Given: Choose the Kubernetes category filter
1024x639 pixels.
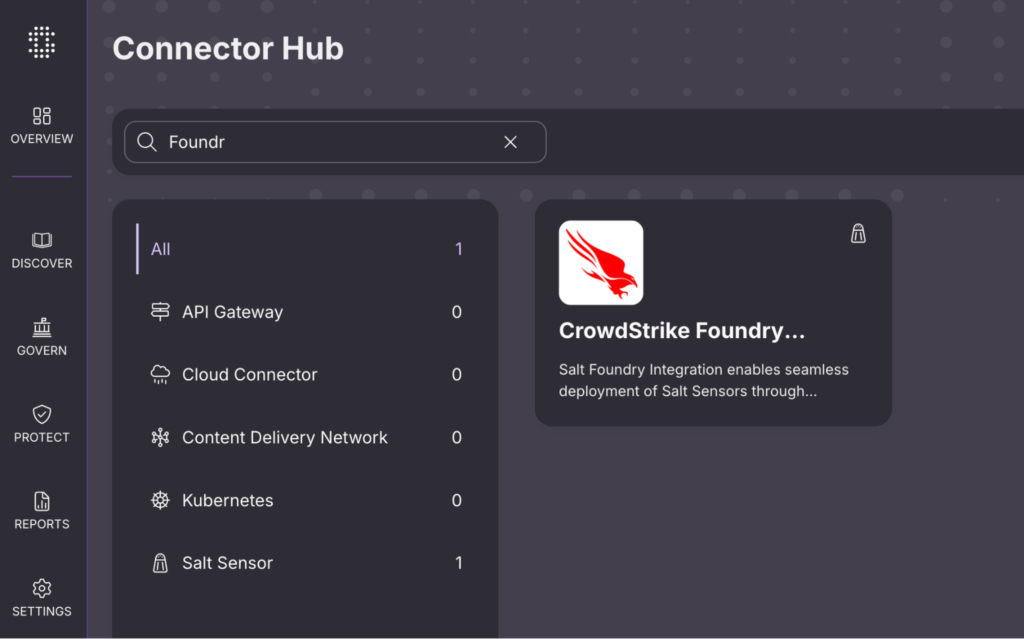Looking at the screenshot, I should point(227,500).
